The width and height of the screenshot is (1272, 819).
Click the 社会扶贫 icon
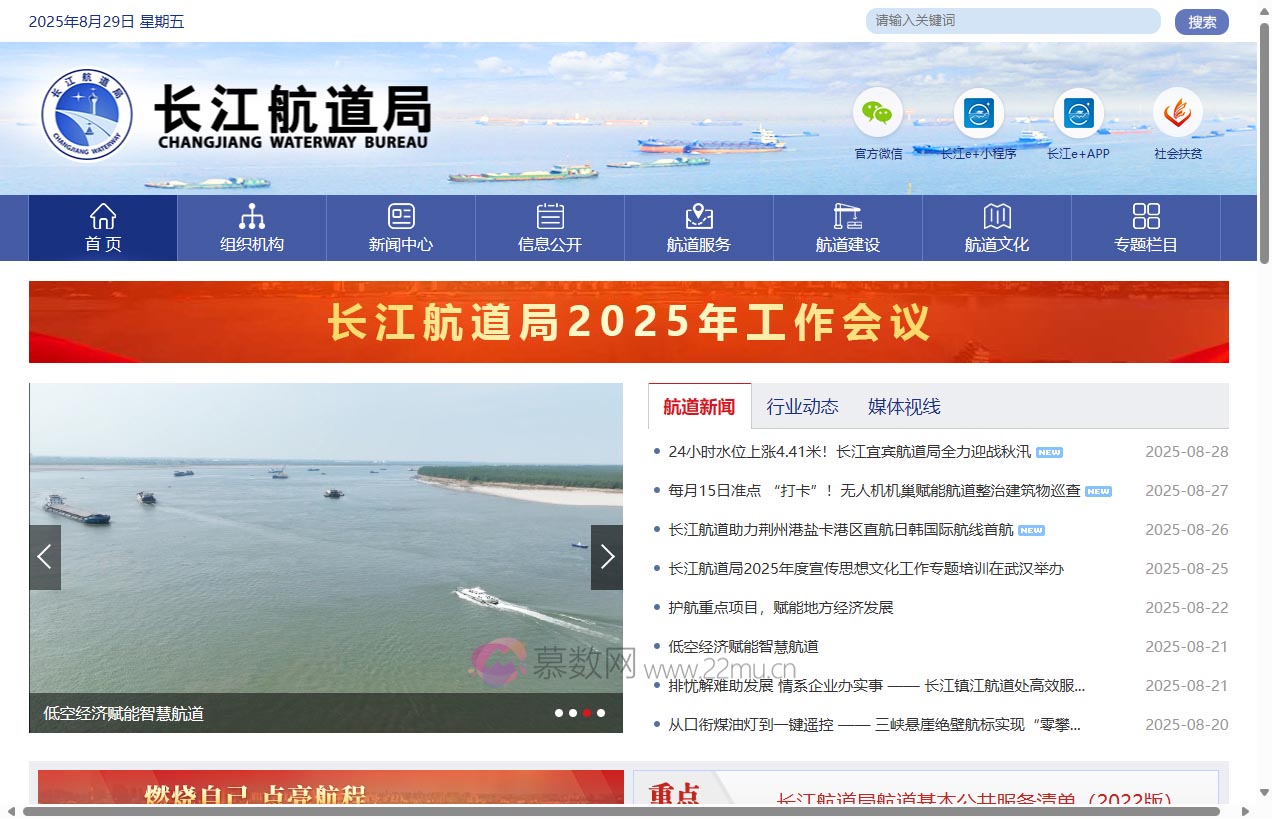click(1178, 113)
